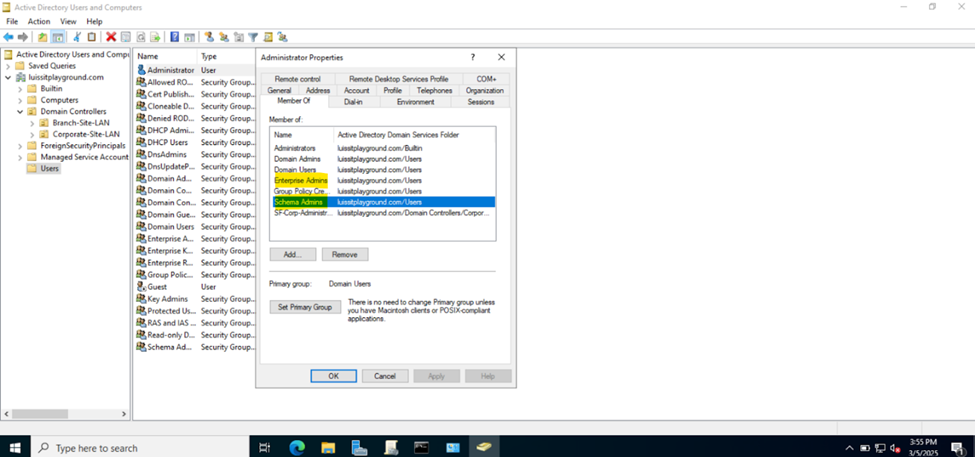Expand the Saved Queries tree node
This screenshot has height=457, width=975.
7,66
